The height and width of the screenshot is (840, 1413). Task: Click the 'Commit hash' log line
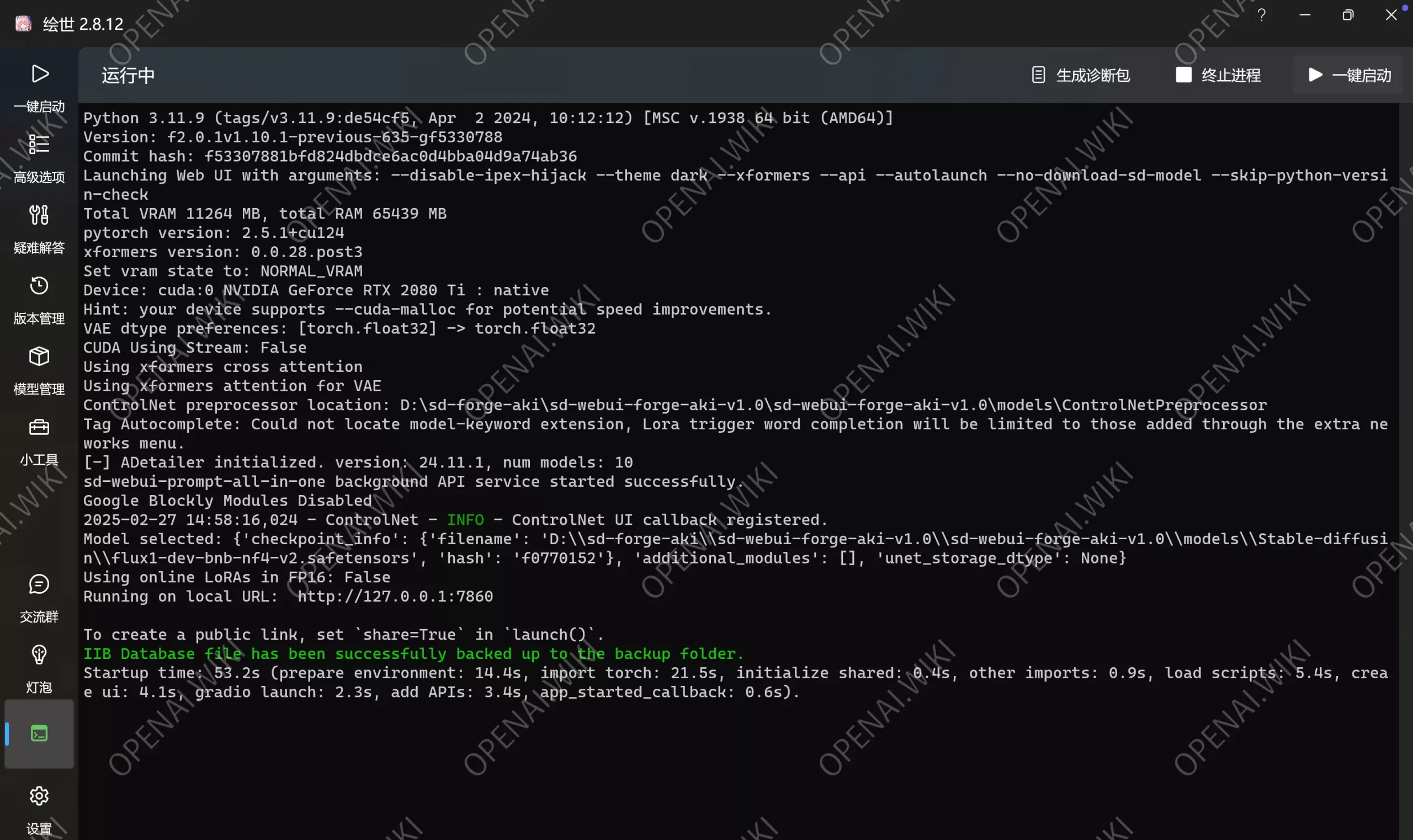coord(330,156)
